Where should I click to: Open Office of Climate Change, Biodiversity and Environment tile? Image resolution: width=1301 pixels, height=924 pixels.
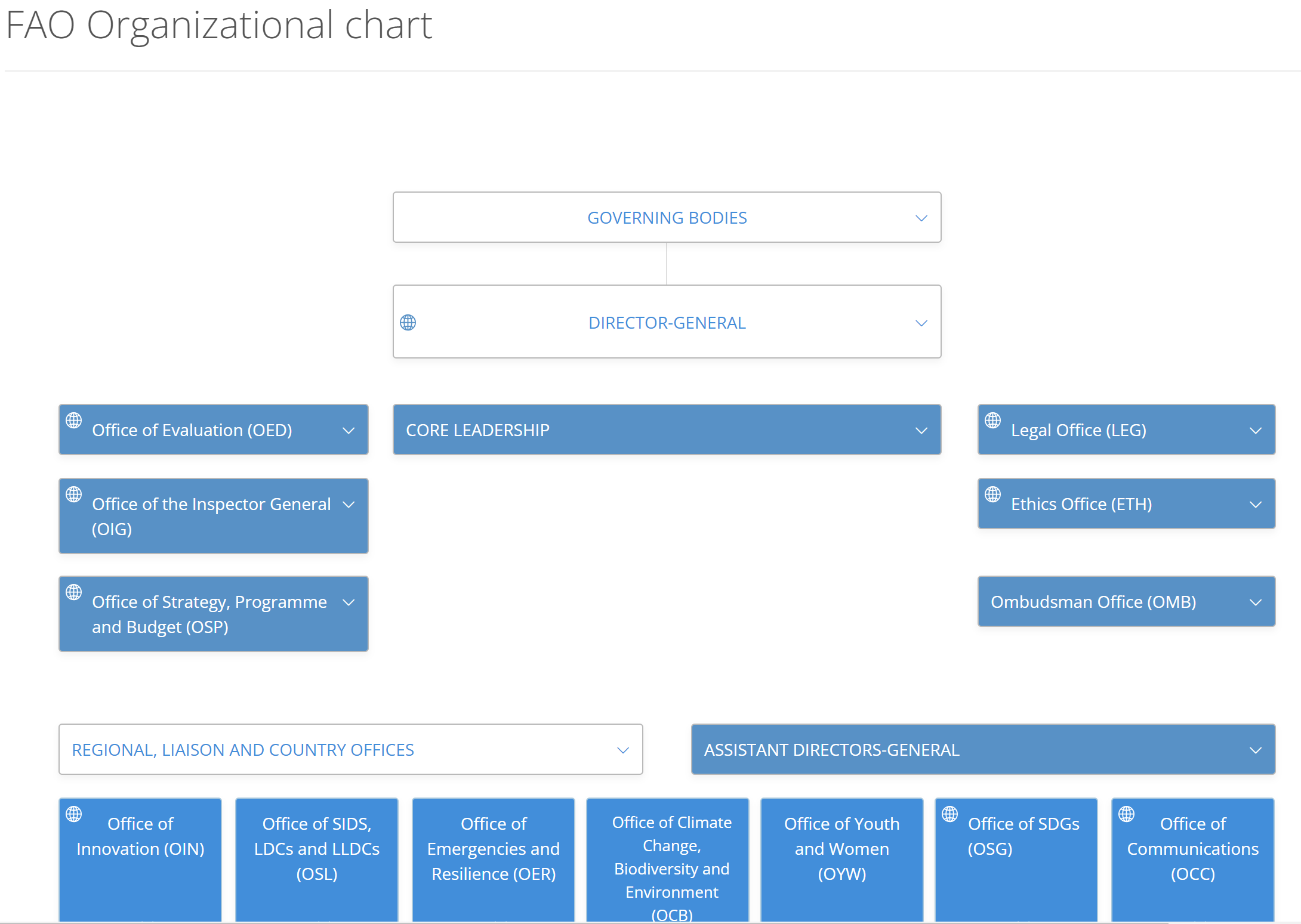[x=668, y=860]
